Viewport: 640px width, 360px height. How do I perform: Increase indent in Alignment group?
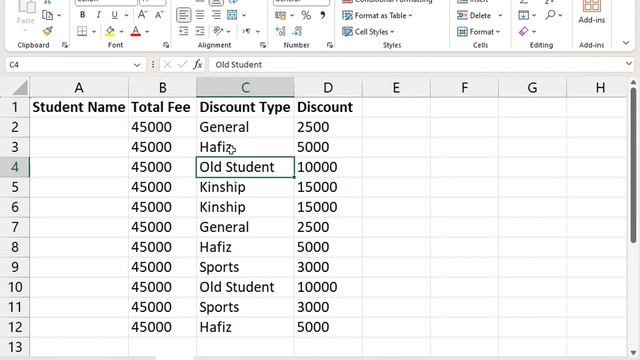point(200,31)
